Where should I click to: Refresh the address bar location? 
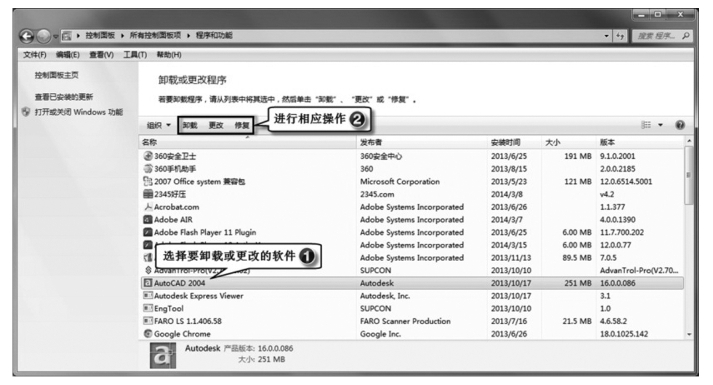coord(620,36)
